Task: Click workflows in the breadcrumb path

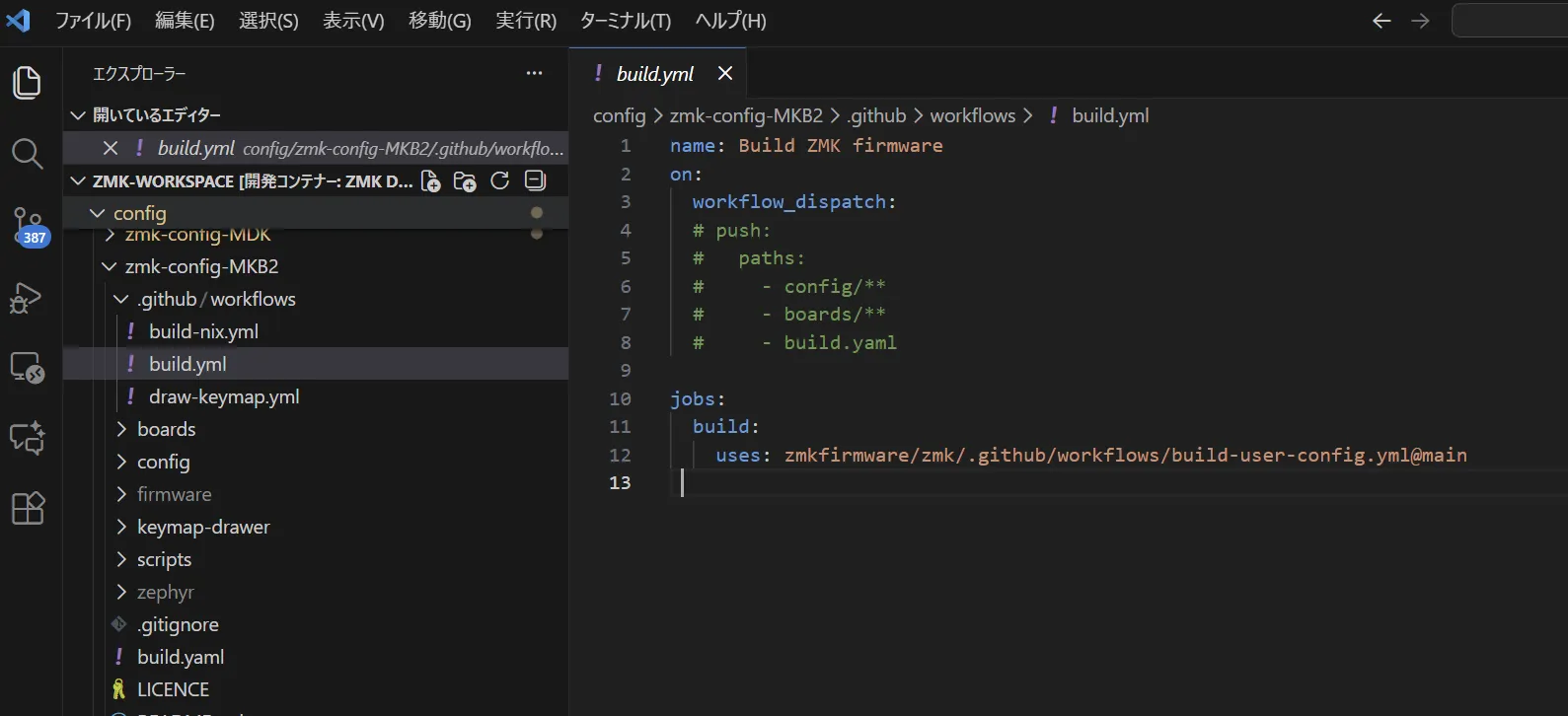Action: coord(972,115)
